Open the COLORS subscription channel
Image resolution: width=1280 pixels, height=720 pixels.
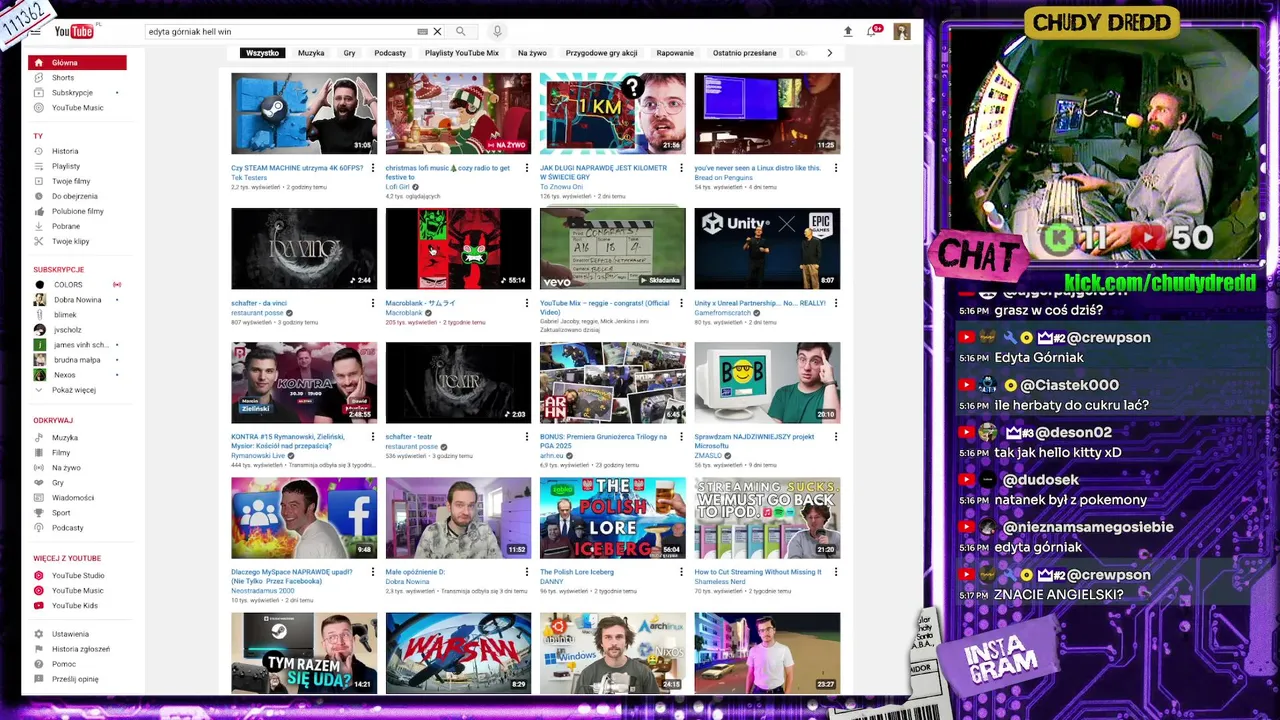pyautogui.click(x=77, y=285)
